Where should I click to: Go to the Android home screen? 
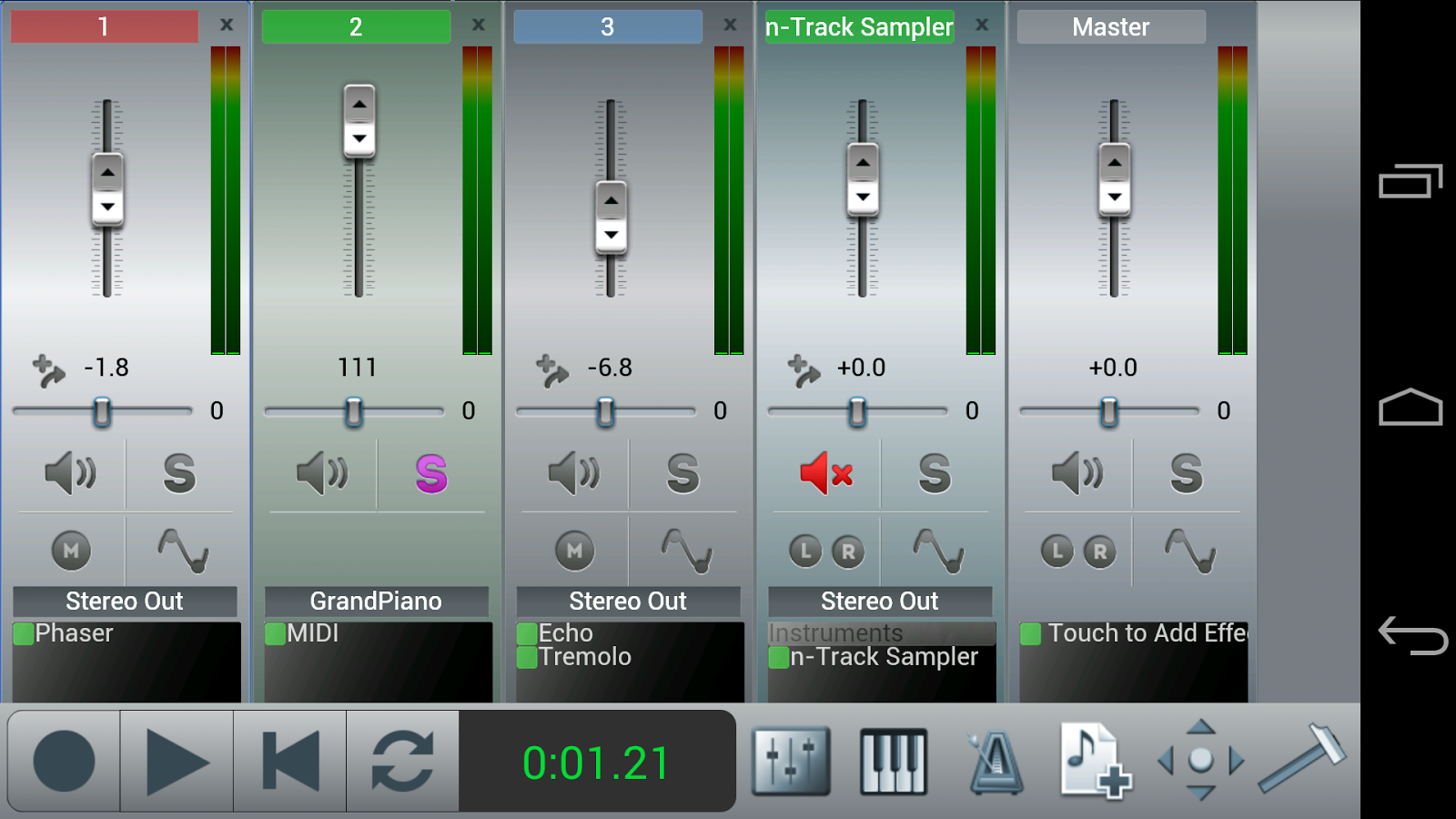(1410, 407)
